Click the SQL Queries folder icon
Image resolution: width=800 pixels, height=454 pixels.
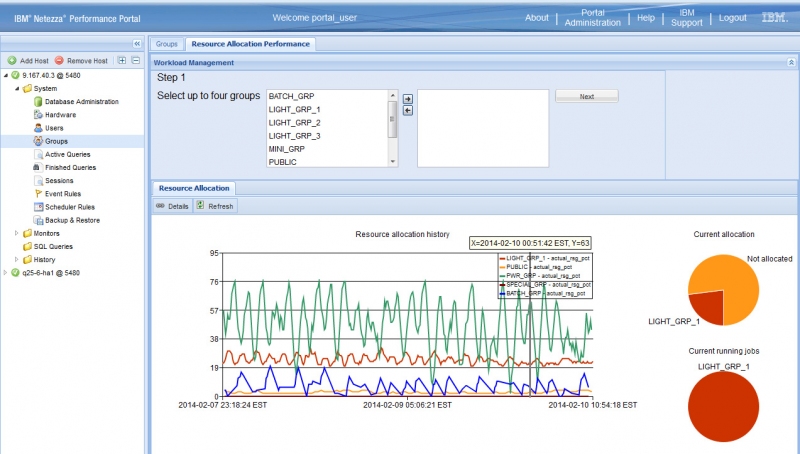click(x=28, y=246)
